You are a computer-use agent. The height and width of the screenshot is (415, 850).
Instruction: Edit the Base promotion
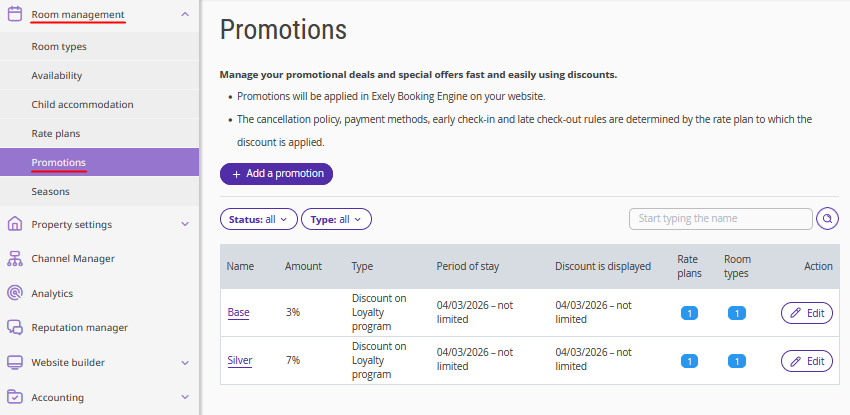point(806,313)
